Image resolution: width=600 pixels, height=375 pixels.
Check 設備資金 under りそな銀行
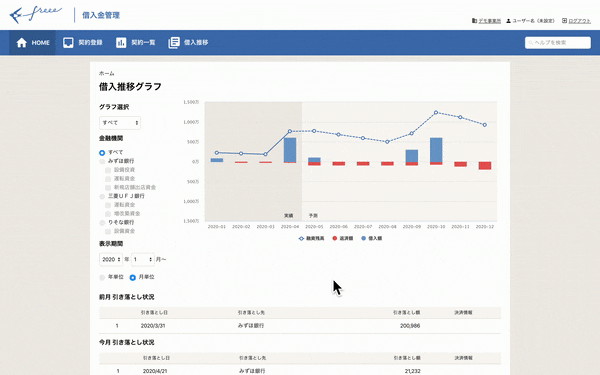point(108,232)
